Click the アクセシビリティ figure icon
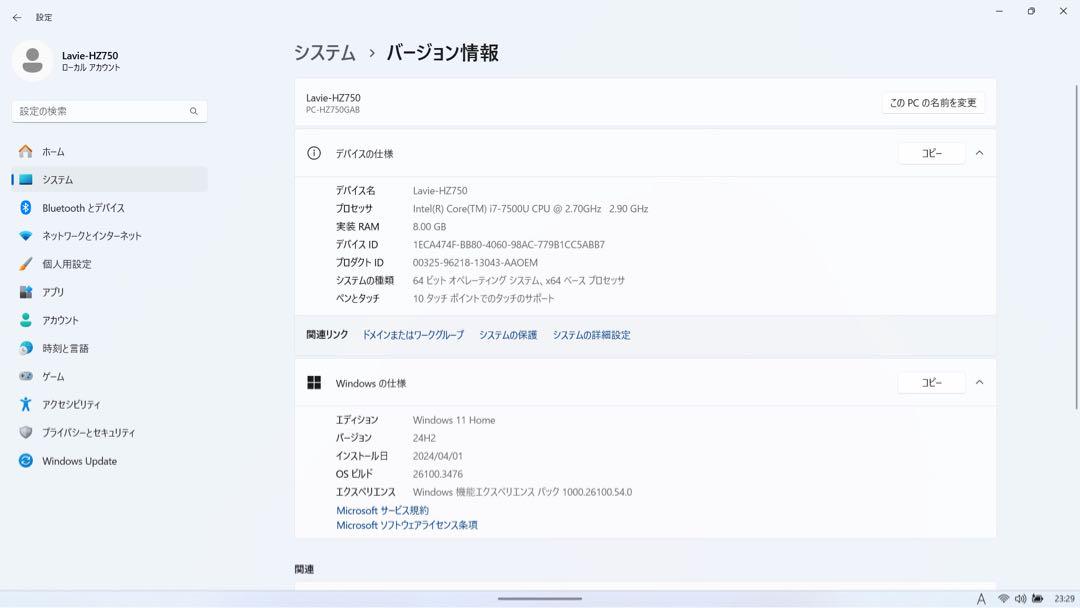 [25, 405]
